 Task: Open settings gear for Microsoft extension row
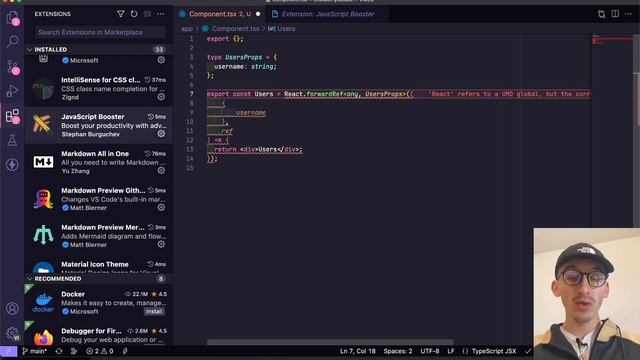tap(161, 60)
